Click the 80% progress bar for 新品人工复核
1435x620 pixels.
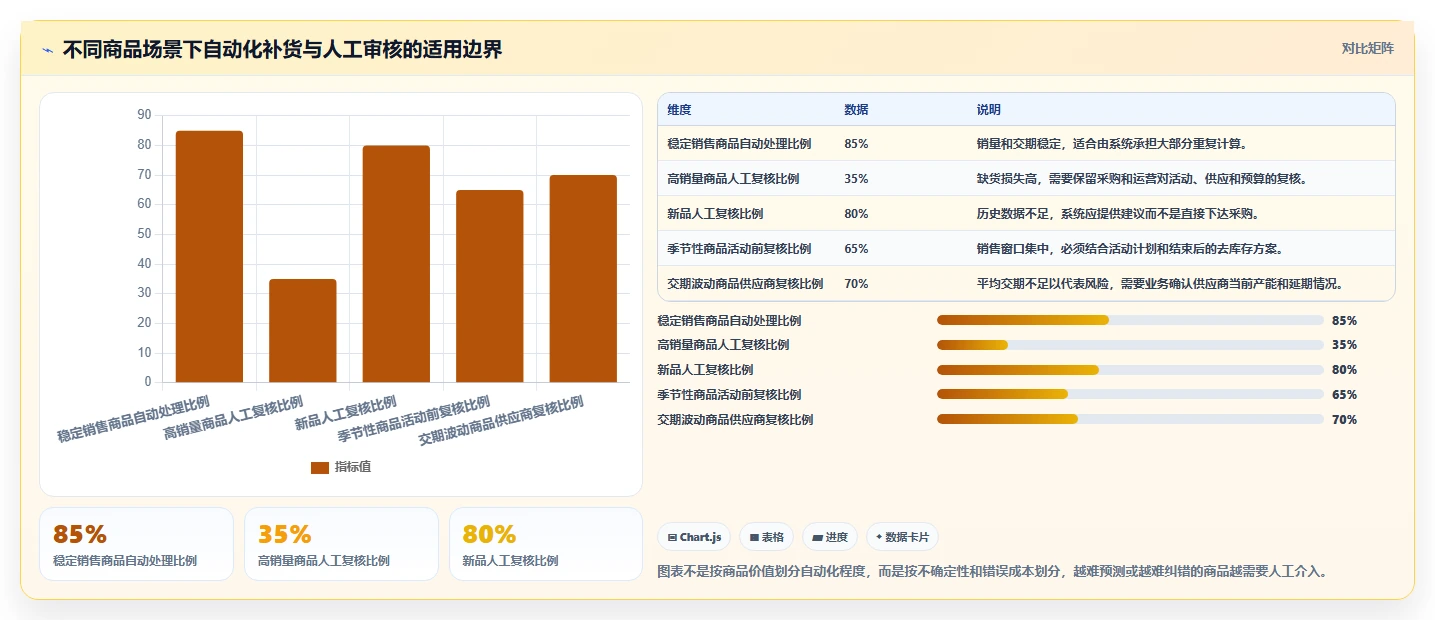(1130, 370)
